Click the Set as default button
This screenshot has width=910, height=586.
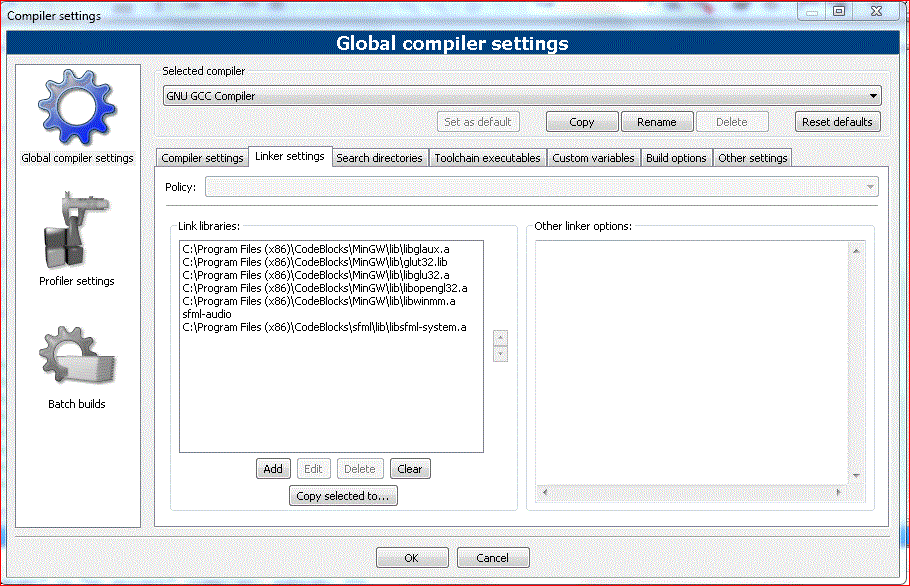coord(478,122)
